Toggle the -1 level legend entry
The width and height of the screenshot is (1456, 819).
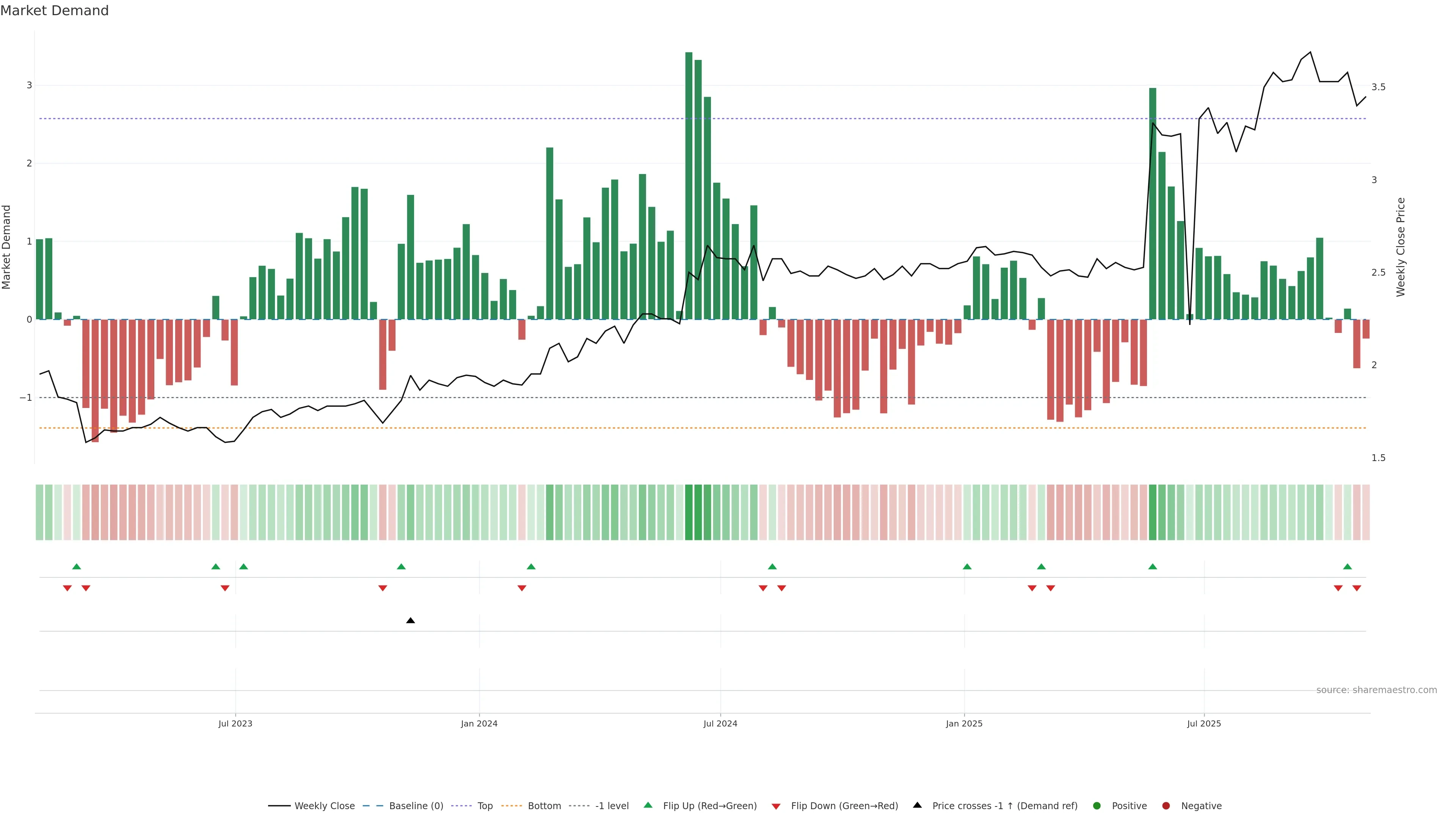point(612,806)
